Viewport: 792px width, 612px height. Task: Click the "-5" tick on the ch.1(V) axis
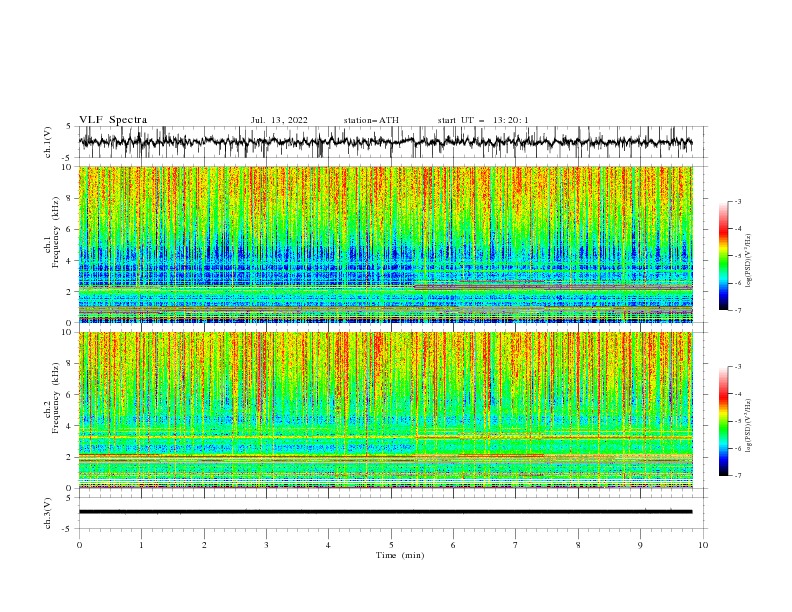pos(67,158)
